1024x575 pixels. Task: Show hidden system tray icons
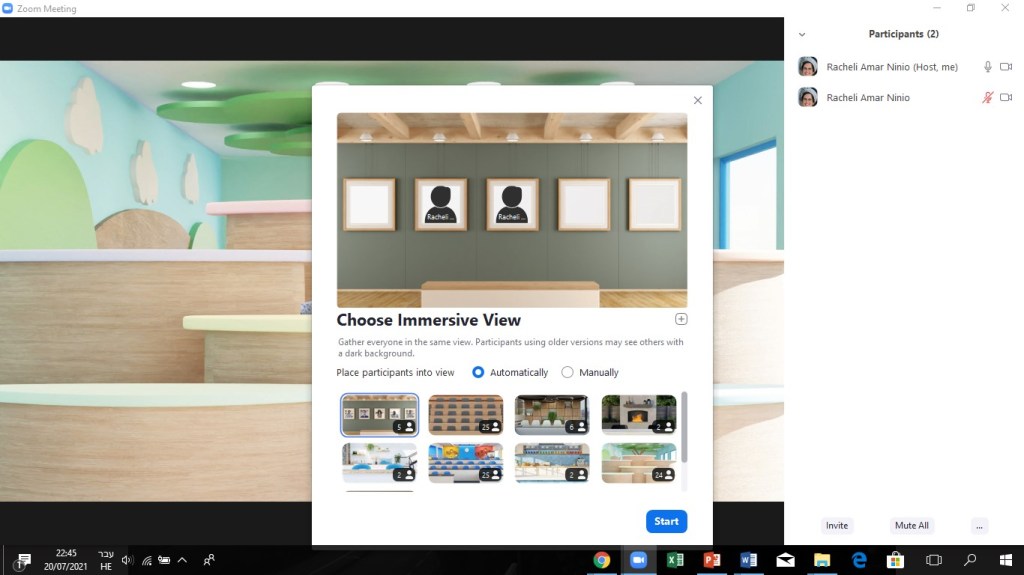pyautogui.click(x=182, y=560)
